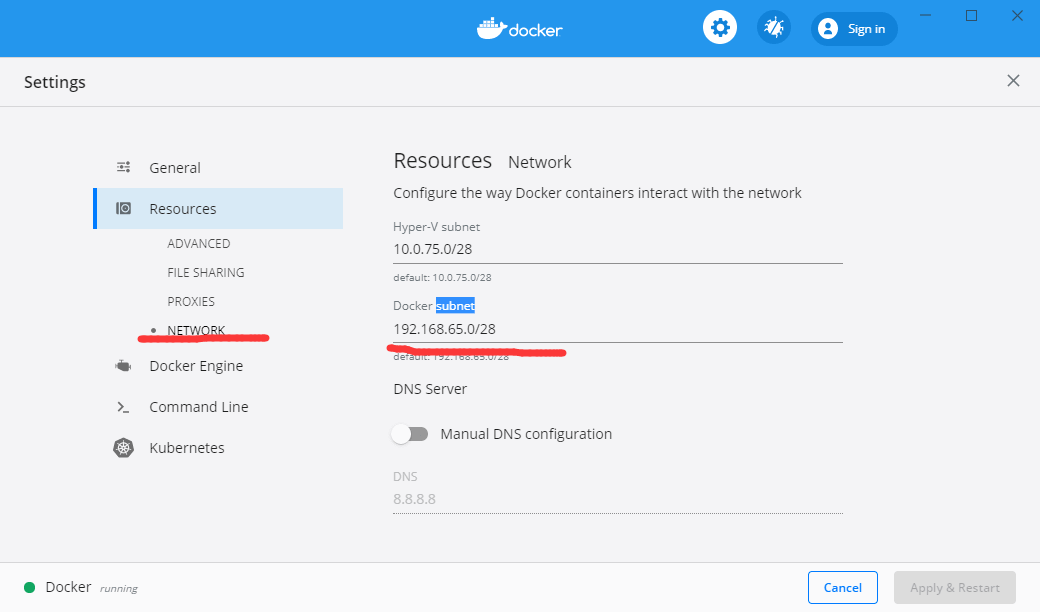Click the Docker whale logo in header
This screenshot has height=612, width=1040.
pos(491,28)
